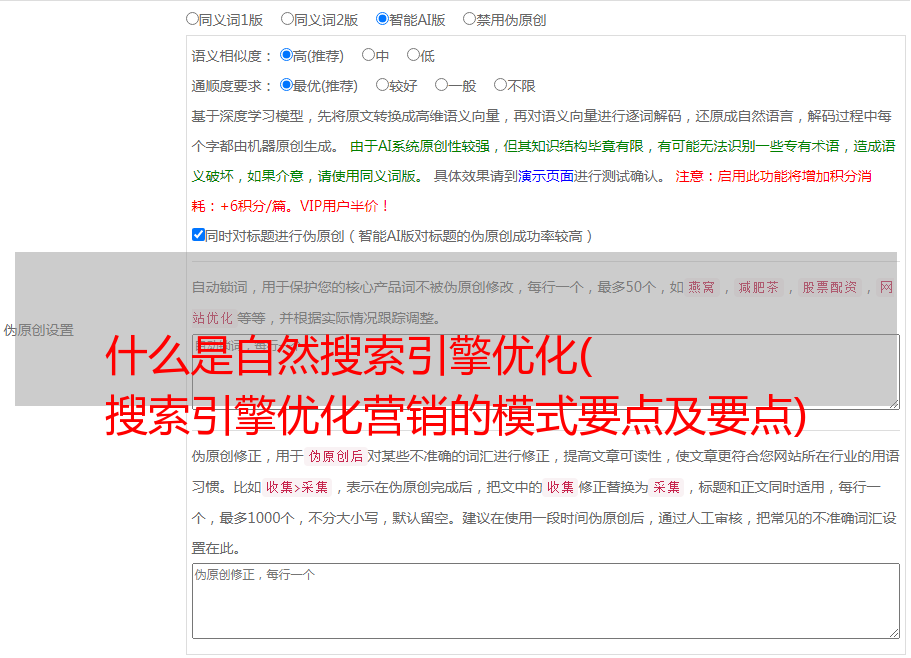The height and width of the screenshot is (658, 911).
Task: Click the 燕窝 example keyword
Action: (x=701, y=287)
